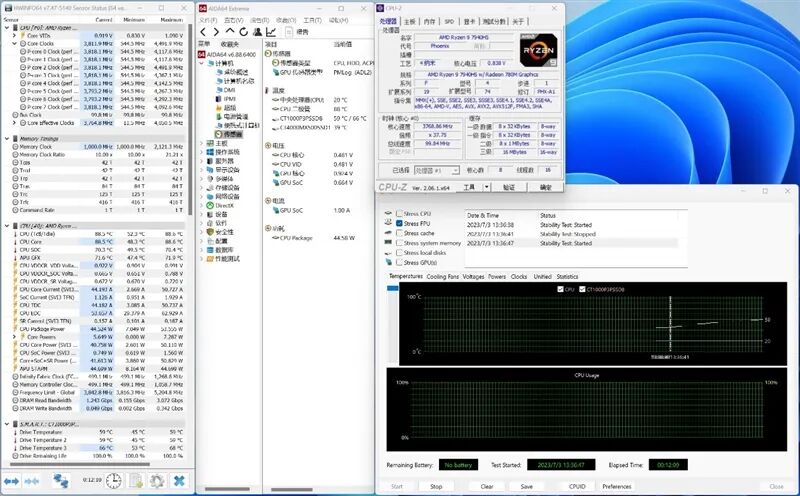Enable Stress CPU checkbox
The image size is (800, 496).
point(399,214)
